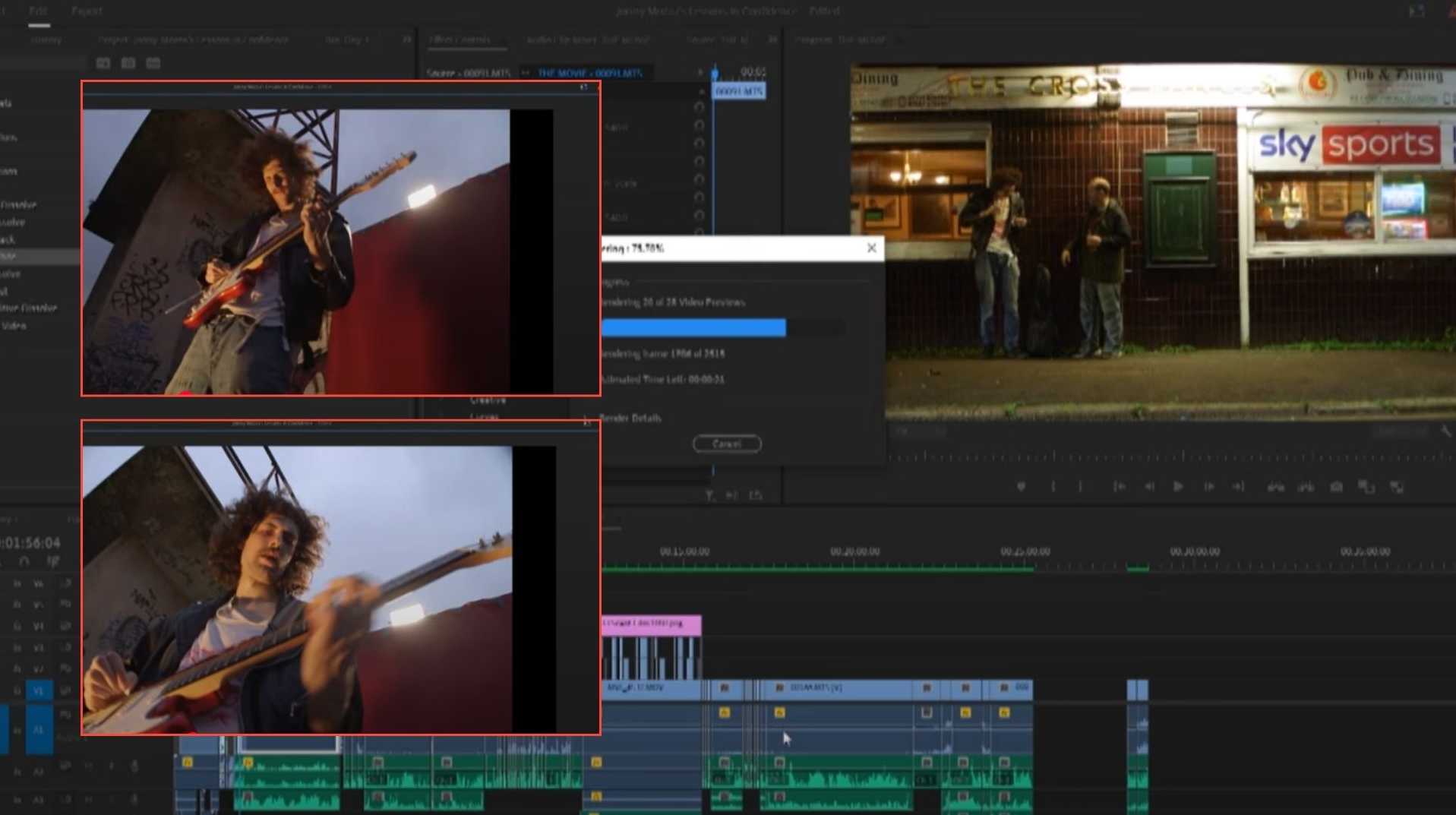
Task: Toggle the V1 track target button
Action: click(38, 690)
